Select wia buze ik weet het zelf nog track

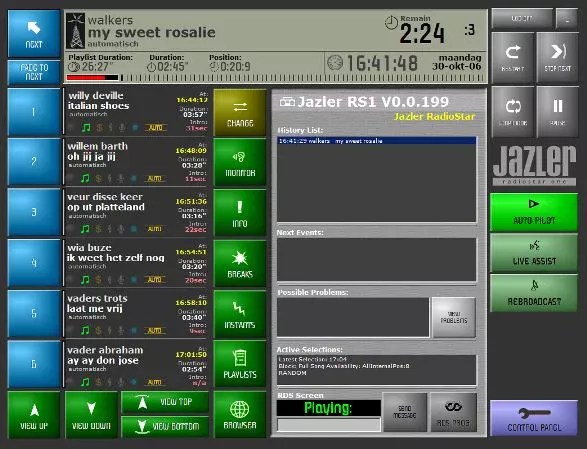coord(137,264)
